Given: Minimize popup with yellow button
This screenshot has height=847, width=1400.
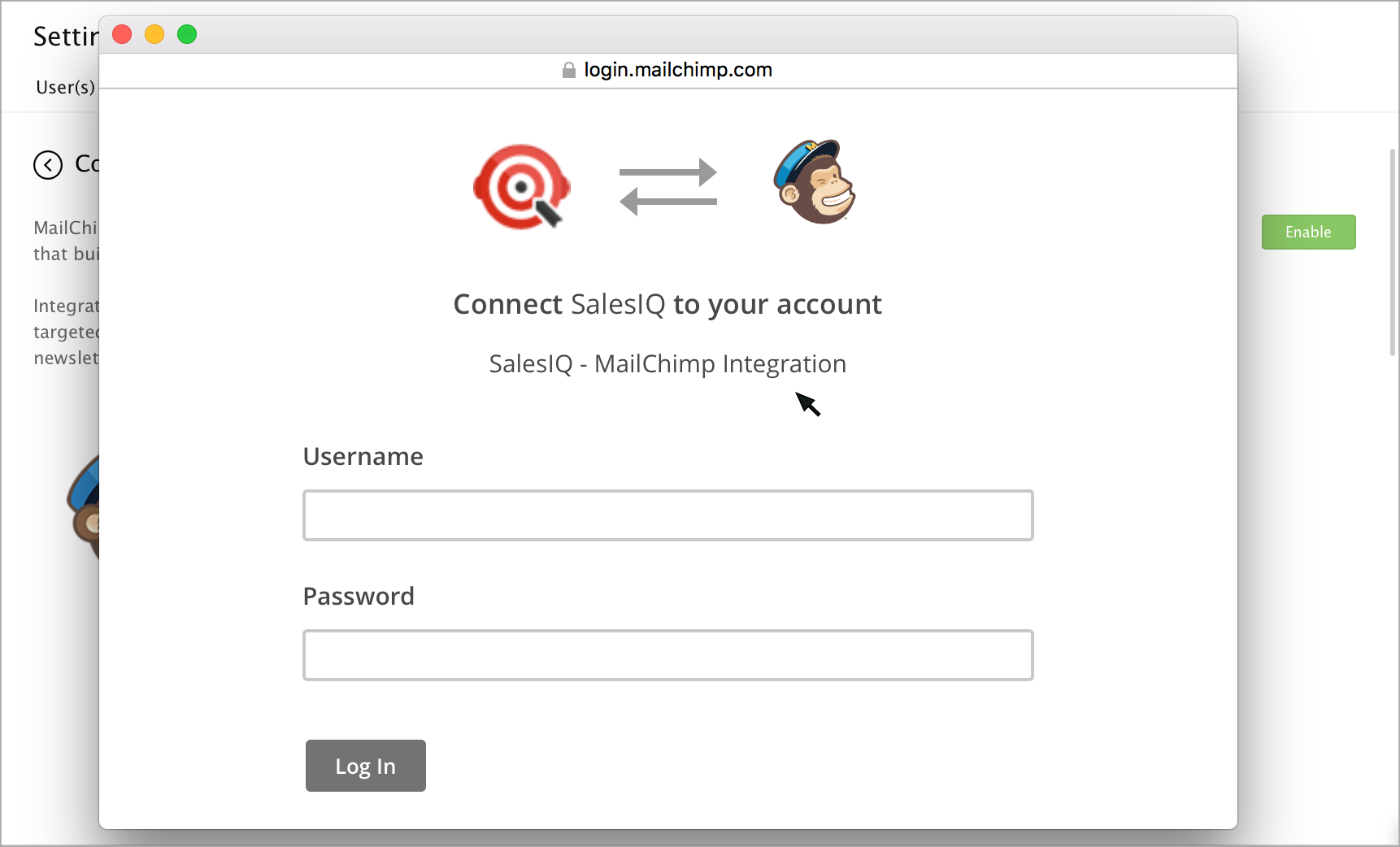Looking at the screenshot, I should 154,34.
